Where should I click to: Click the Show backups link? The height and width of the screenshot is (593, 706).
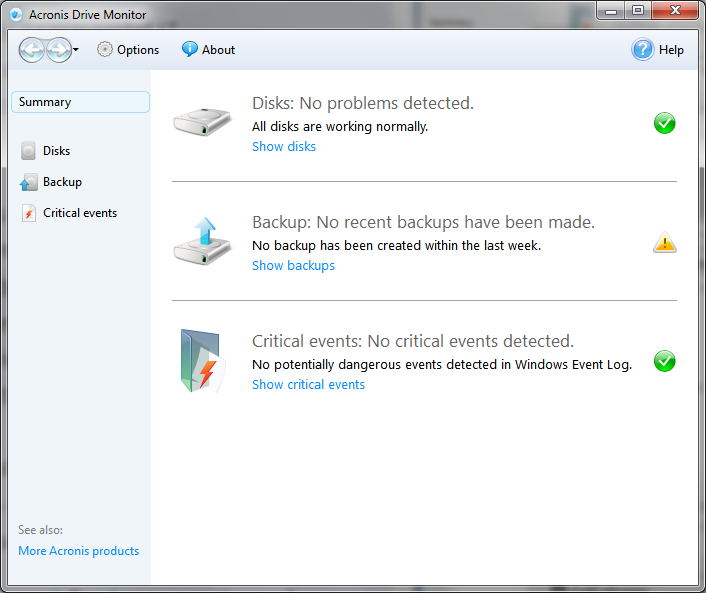coord(293,266)
